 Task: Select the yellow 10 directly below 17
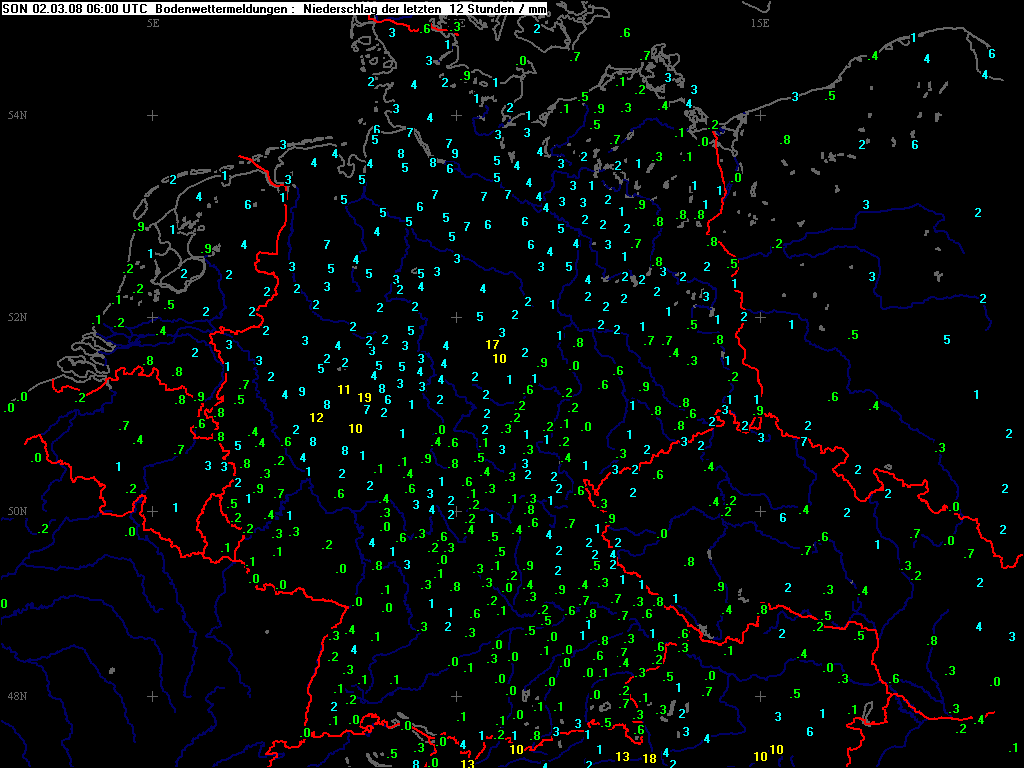click(500, 358)
